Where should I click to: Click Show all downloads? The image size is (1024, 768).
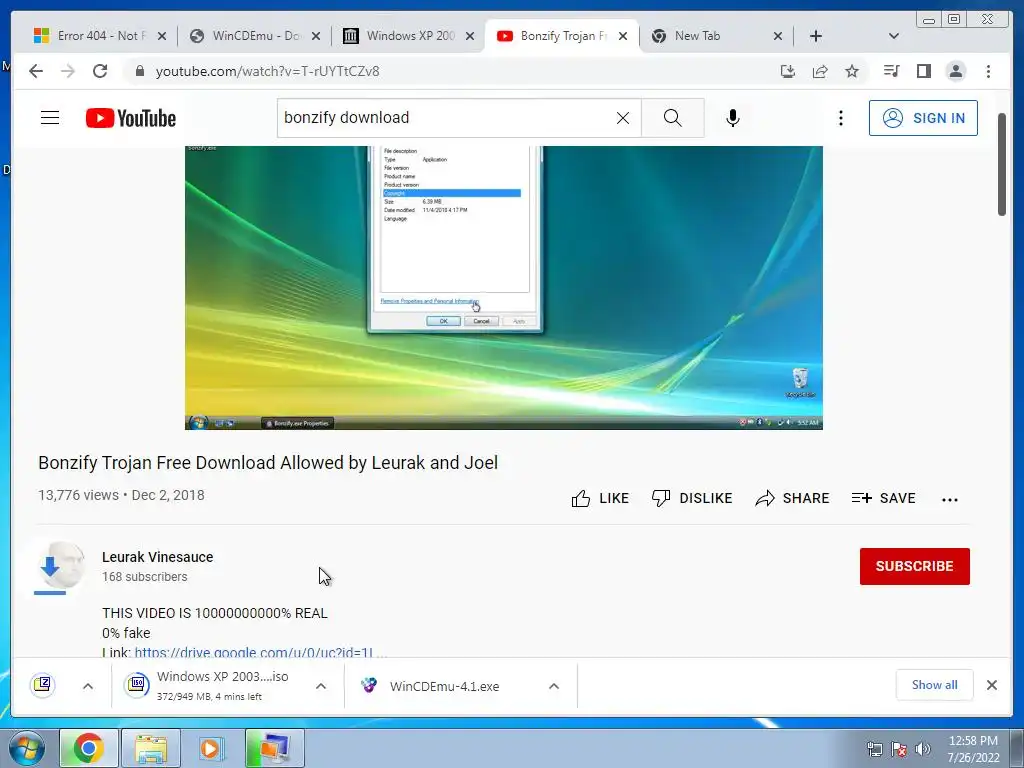point(935,685)
